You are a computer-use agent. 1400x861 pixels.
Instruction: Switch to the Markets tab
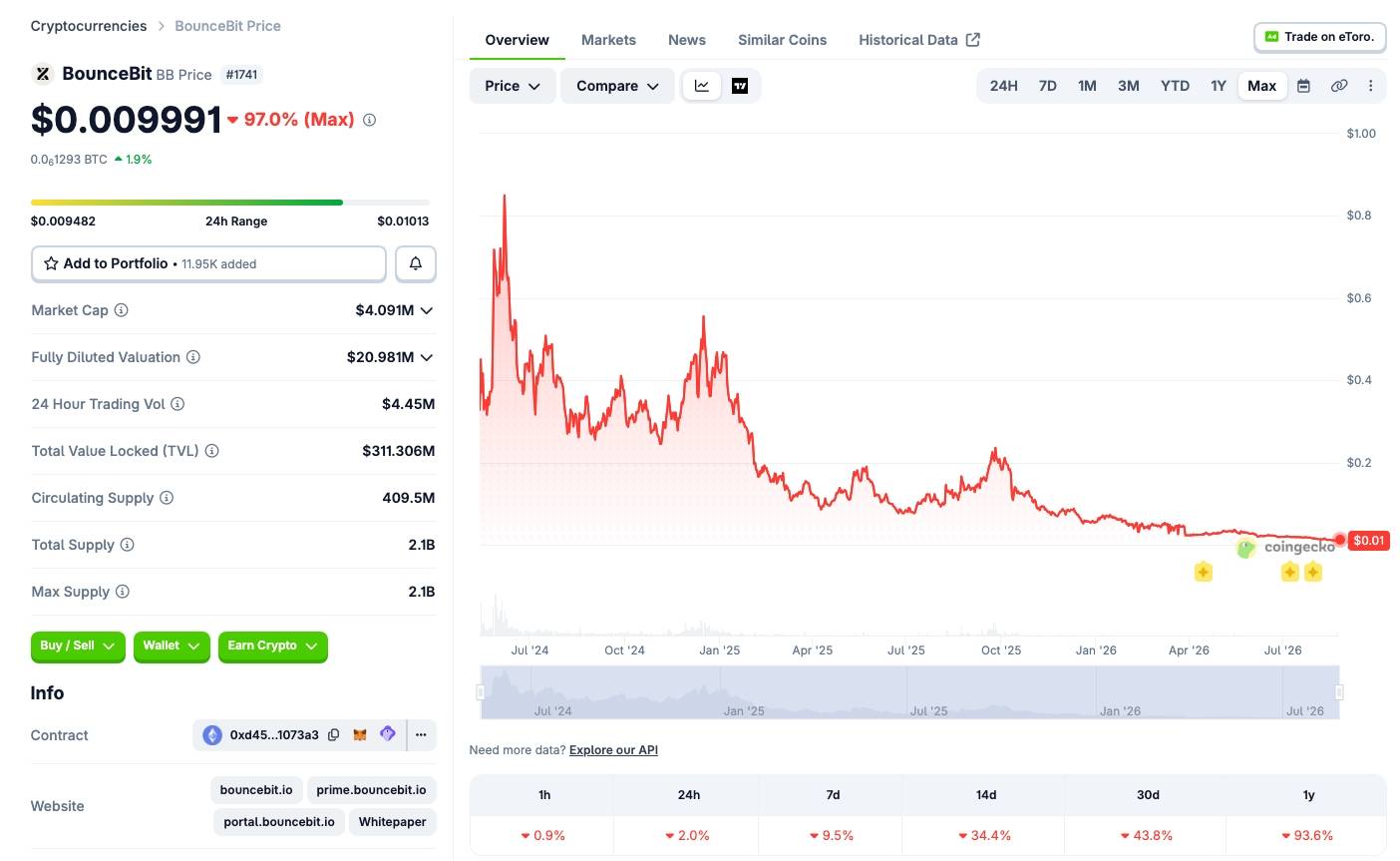(x=608, y=40)
